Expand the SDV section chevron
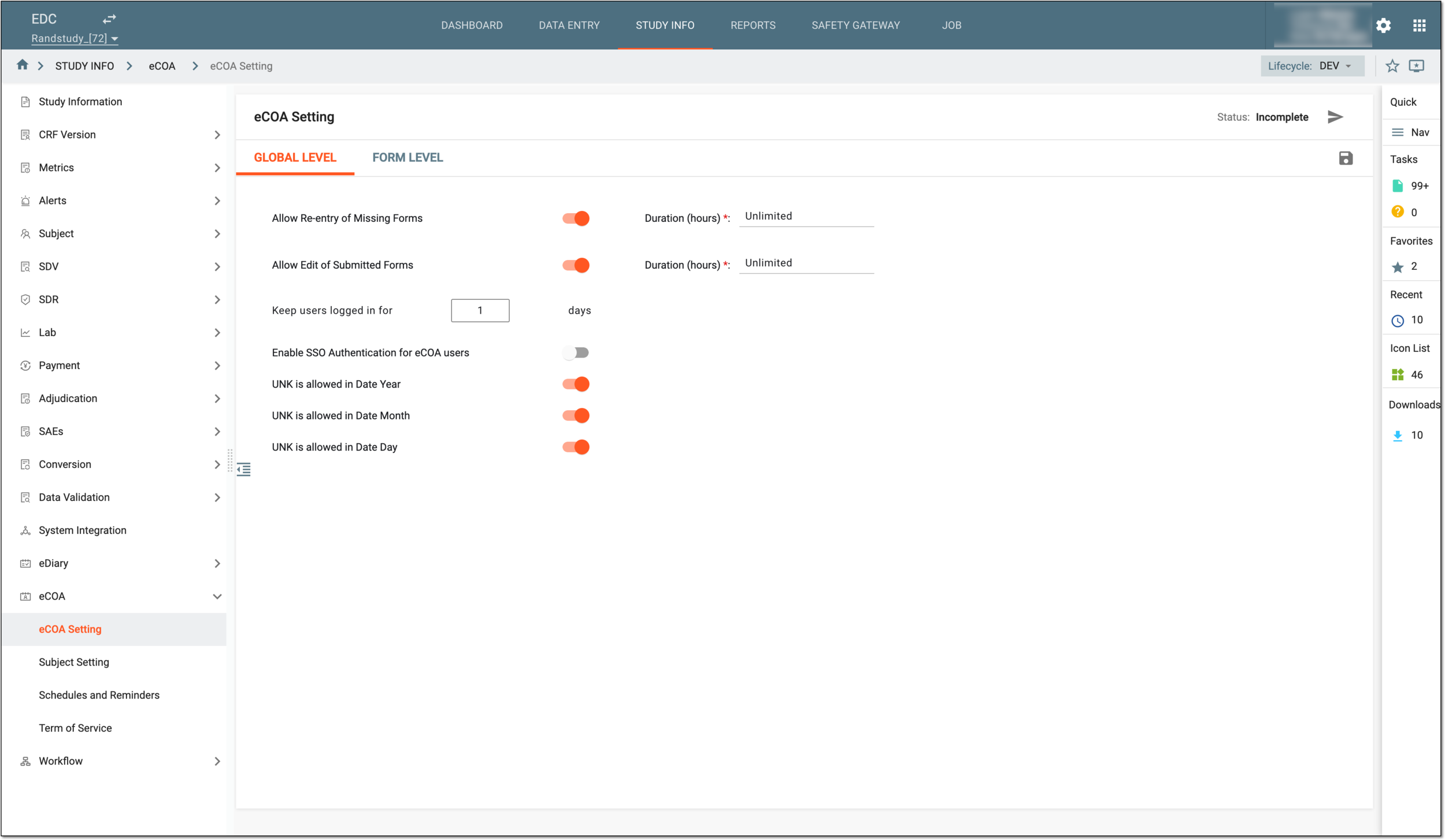Viewport: 1445px width, 840px height. point(217,266)
